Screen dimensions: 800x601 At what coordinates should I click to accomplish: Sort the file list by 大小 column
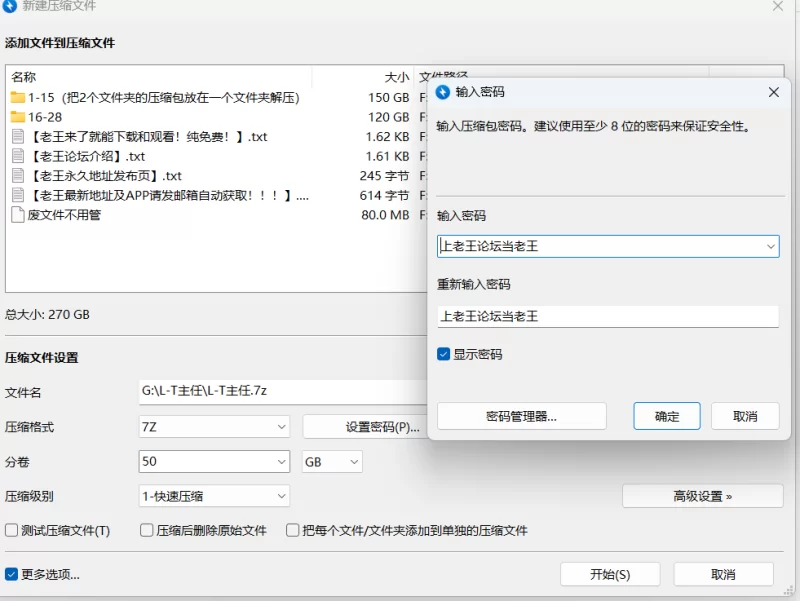click(396, 77)
